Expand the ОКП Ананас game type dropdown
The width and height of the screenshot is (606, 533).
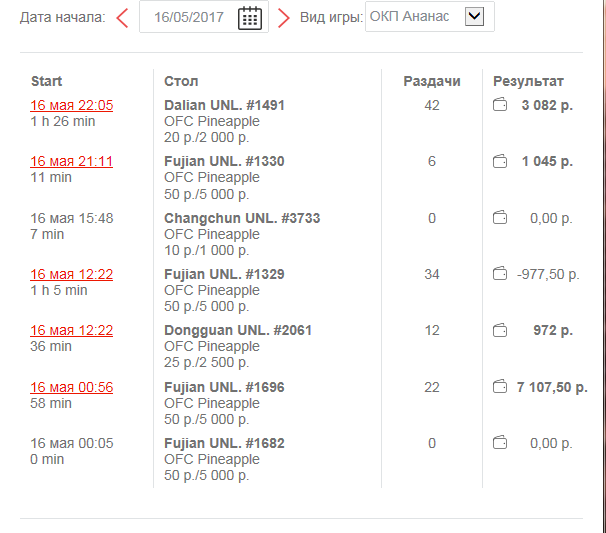429,17
